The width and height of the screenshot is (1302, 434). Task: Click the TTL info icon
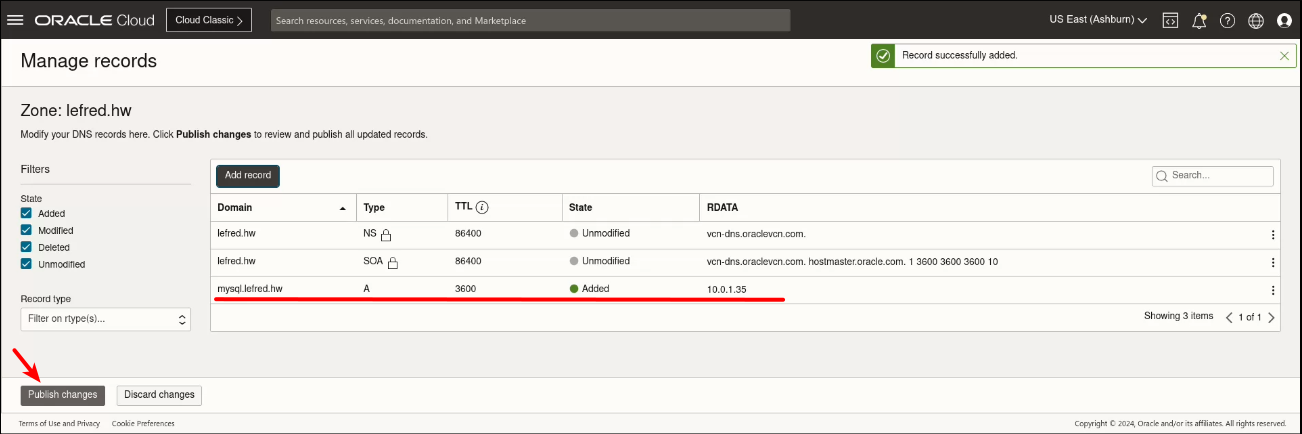482,208
